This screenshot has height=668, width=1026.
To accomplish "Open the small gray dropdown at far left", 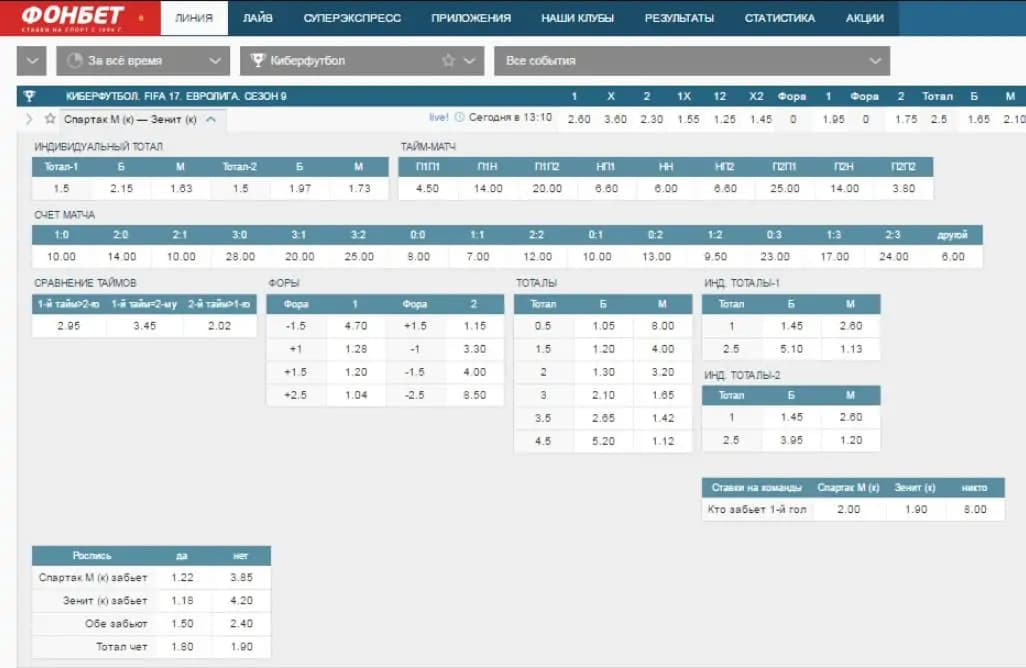I will pyautogui.click(x=31, y=61).
